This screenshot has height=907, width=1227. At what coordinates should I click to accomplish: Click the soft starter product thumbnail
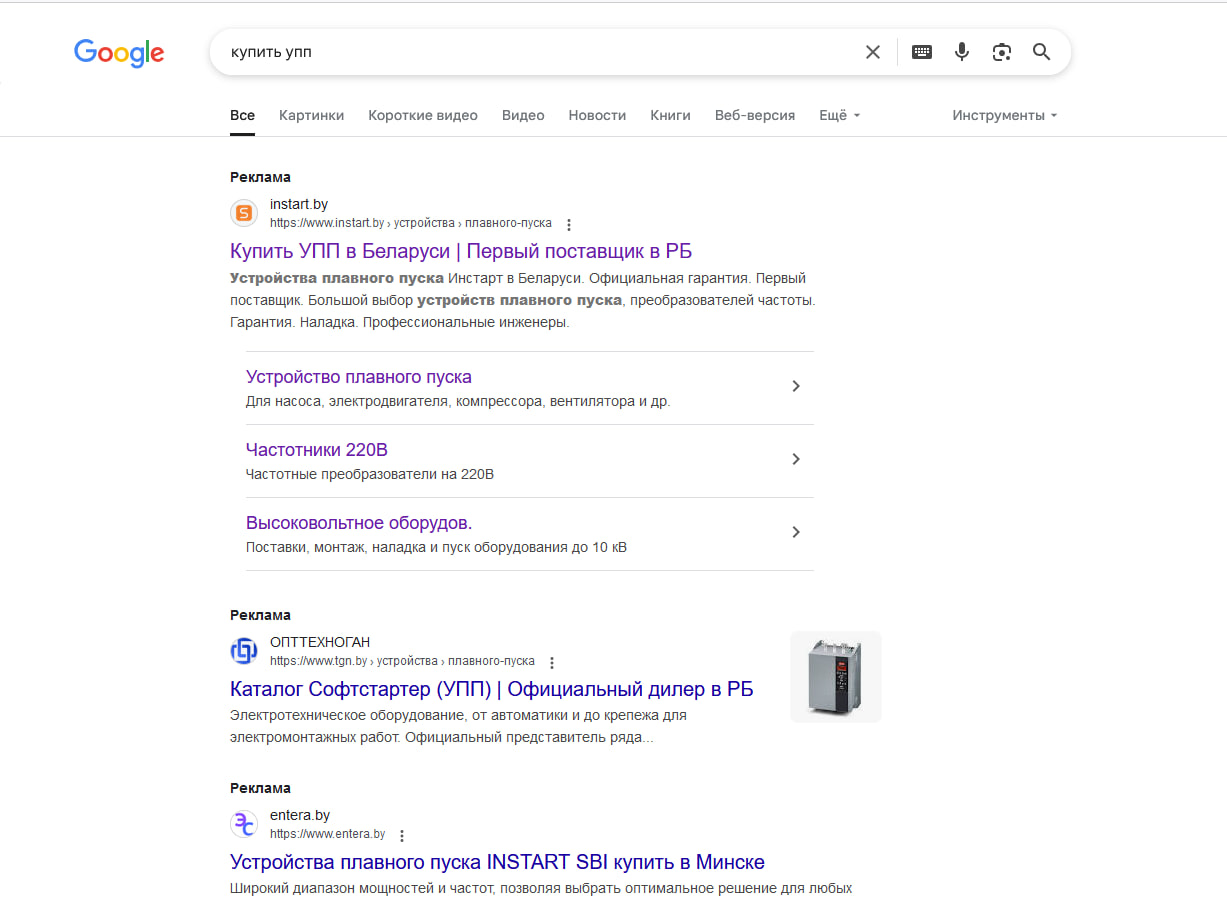click(x=836, y=677)
